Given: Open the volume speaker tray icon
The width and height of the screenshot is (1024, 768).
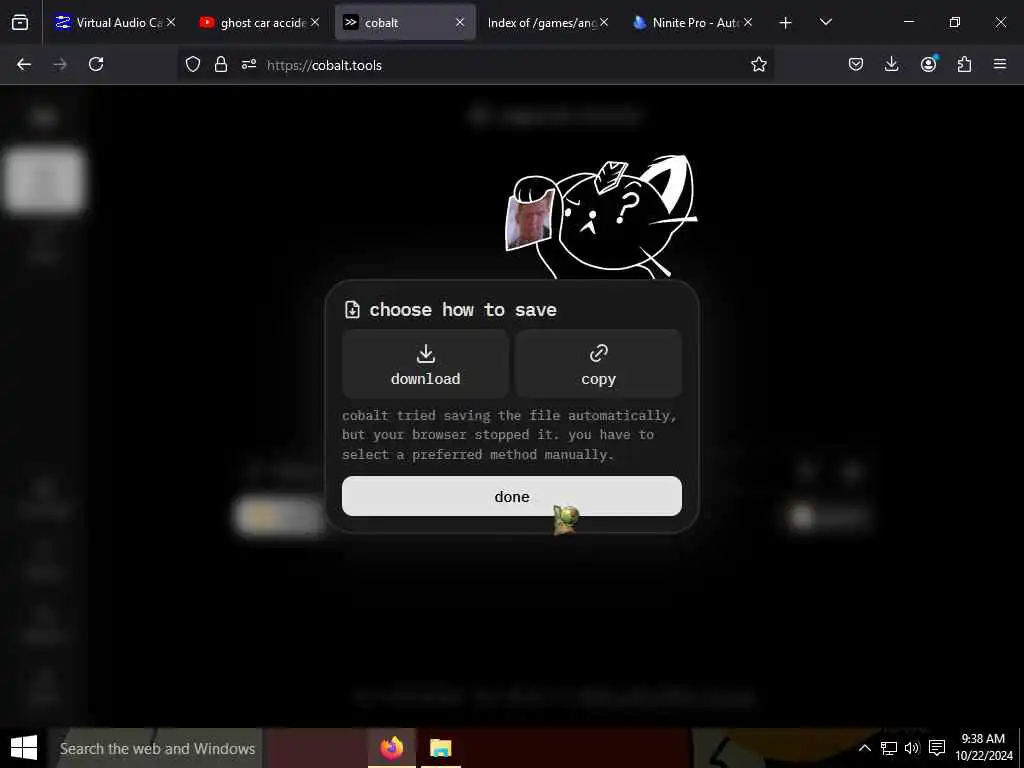Looking at the screenshot, I should click(x=912, y=748).
